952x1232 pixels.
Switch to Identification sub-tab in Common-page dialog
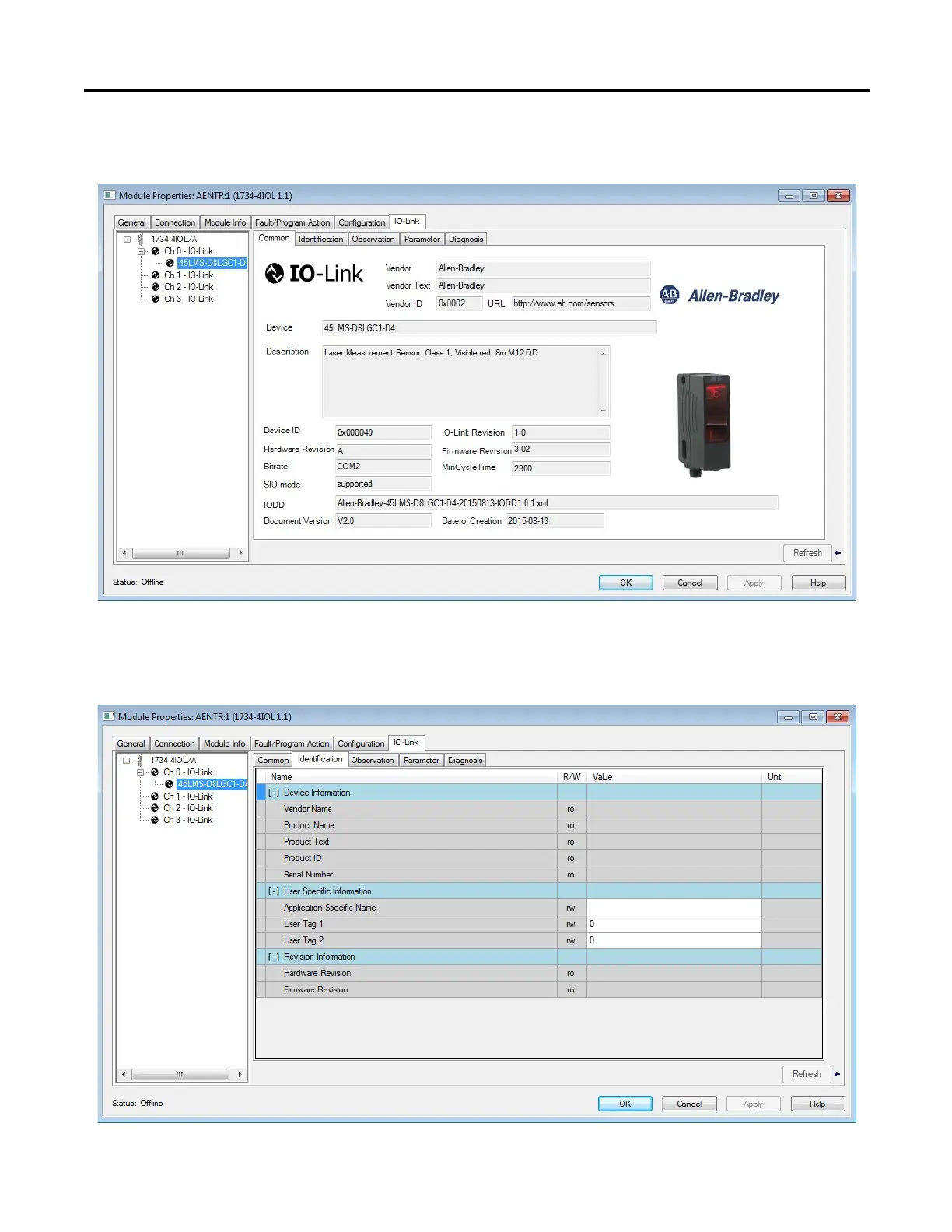click(x=320, y=239)
